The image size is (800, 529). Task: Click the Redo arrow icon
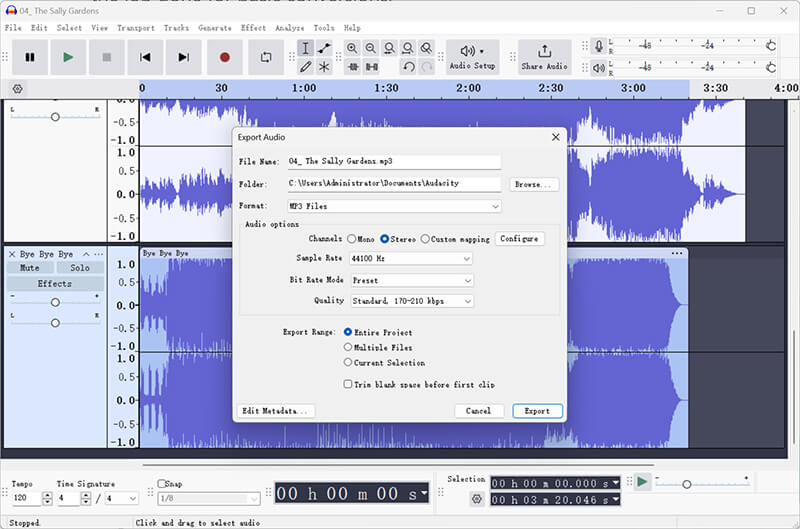click(427, 67)
